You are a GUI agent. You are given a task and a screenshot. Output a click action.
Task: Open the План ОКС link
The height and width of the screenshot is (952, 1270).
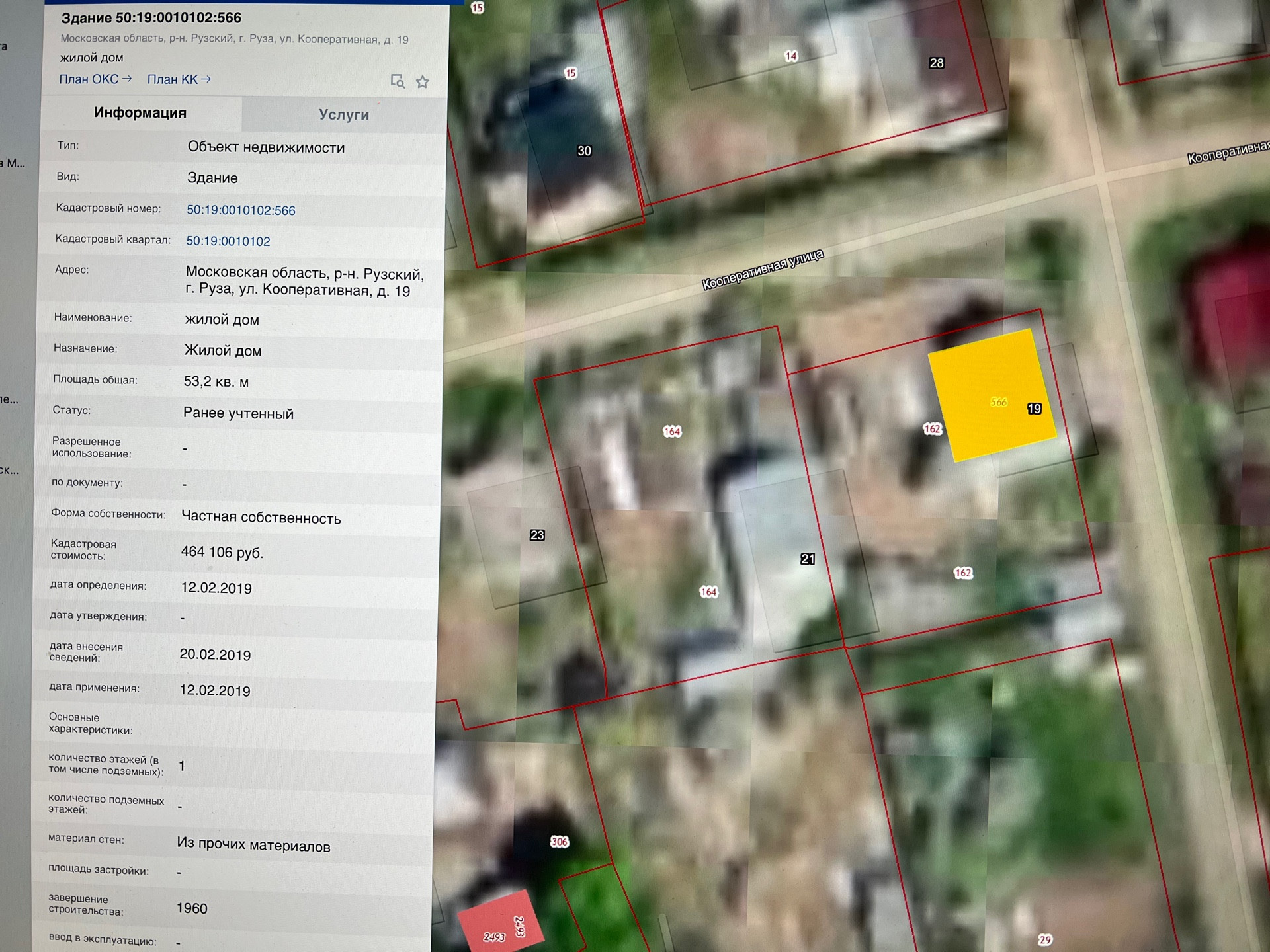(x=95, y=79)
